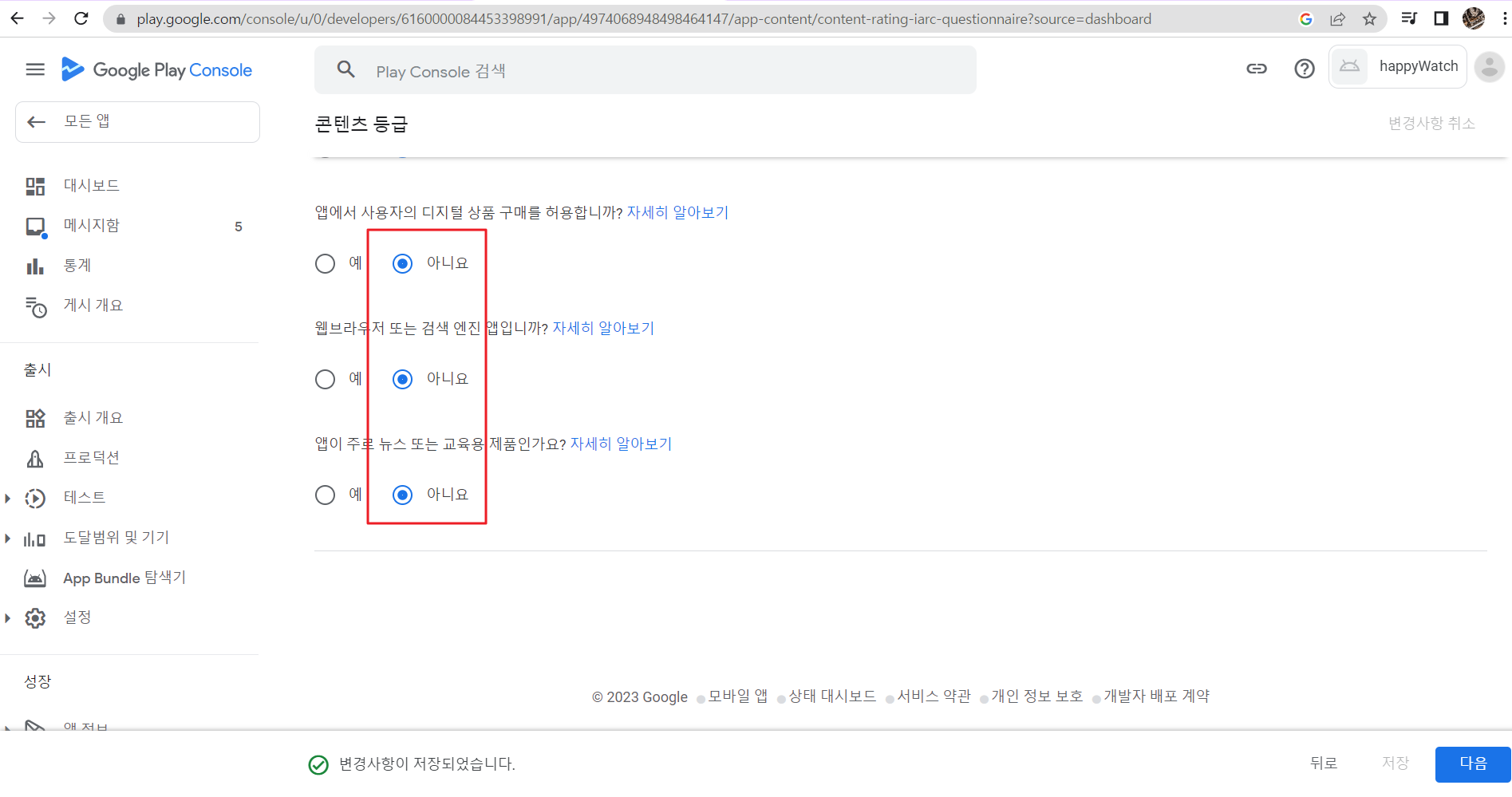Click the 설정 gear icon
Viewport: 1512px width, 797px height.
[35, 618]
